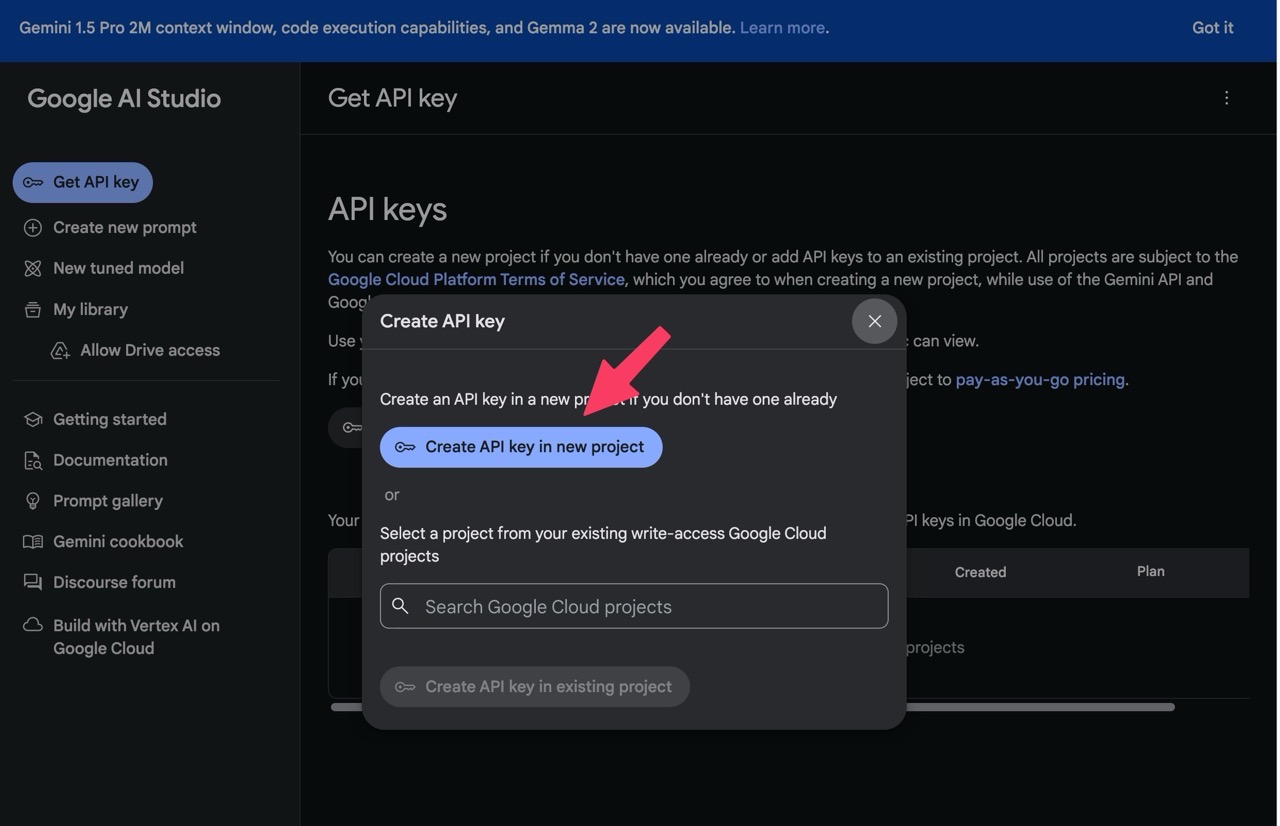The height and width of the screenshot is (826, 1280).
Task: Open Google Cloud Platform Terms of Service link
Action: [476, 280]
